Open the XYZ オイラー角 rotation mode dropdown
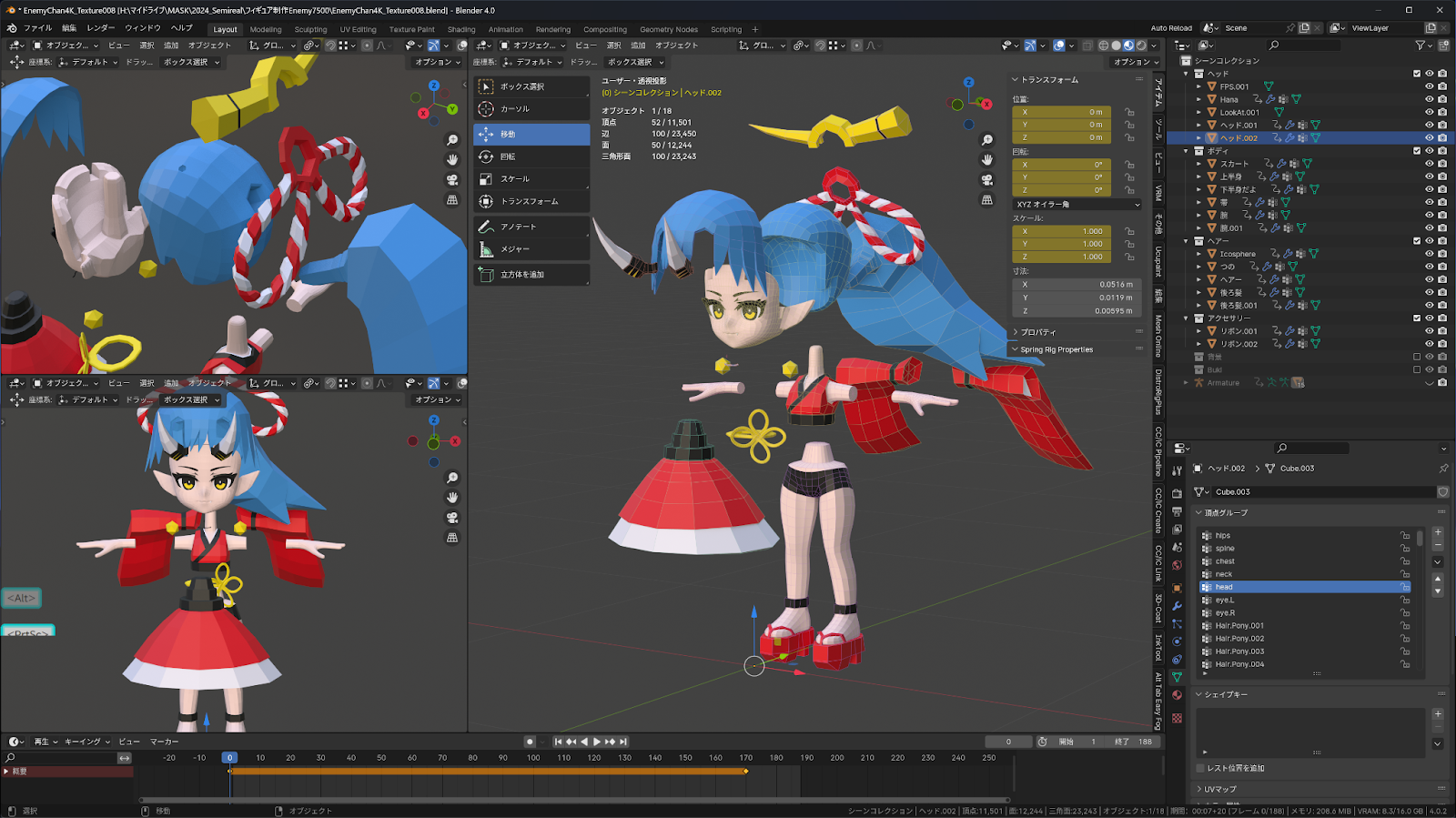The width and height of the screenshot is (1456, 818). tap(1077, 205)
